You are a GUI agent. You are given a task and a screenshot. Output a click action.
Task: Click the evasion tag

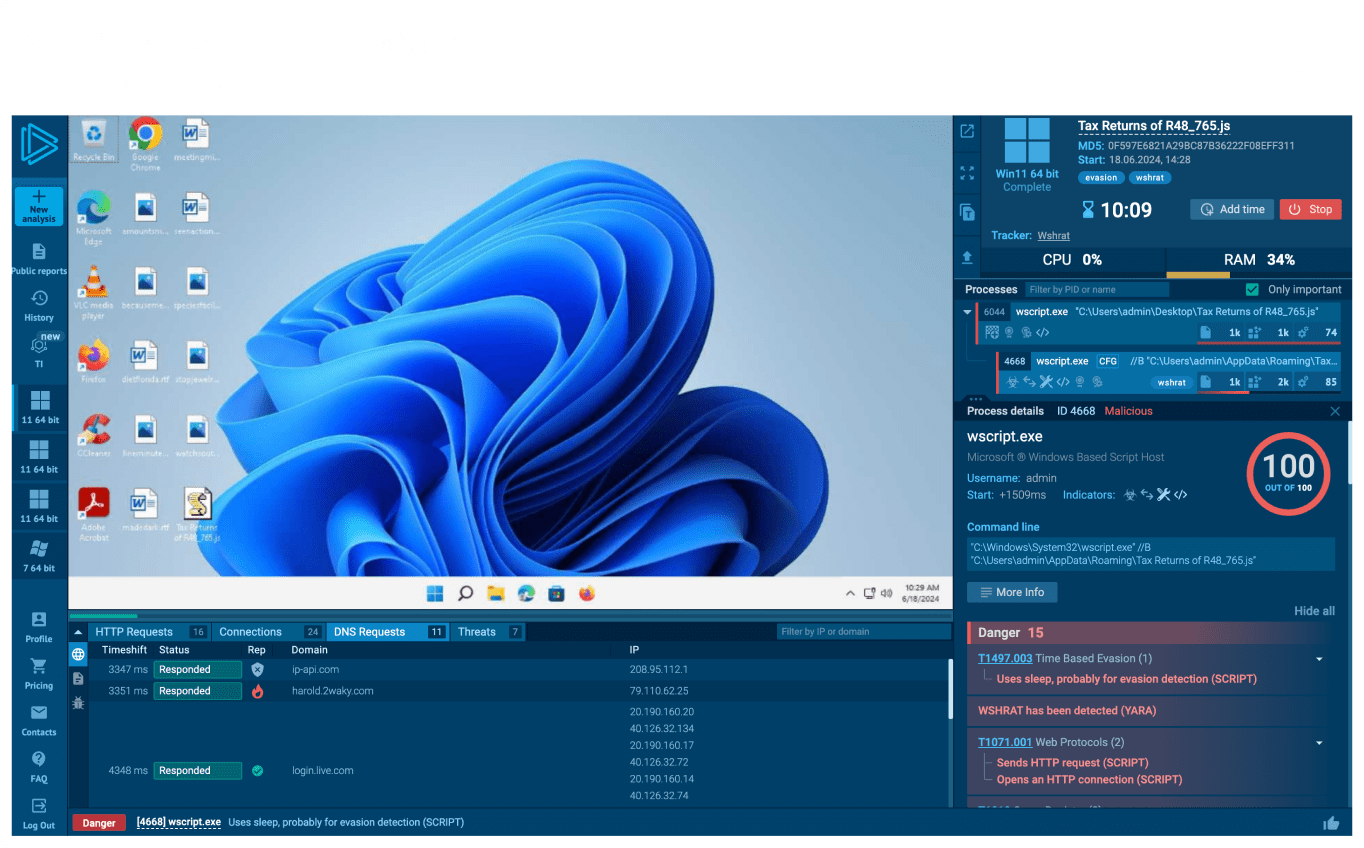(x=1101, y=178)
